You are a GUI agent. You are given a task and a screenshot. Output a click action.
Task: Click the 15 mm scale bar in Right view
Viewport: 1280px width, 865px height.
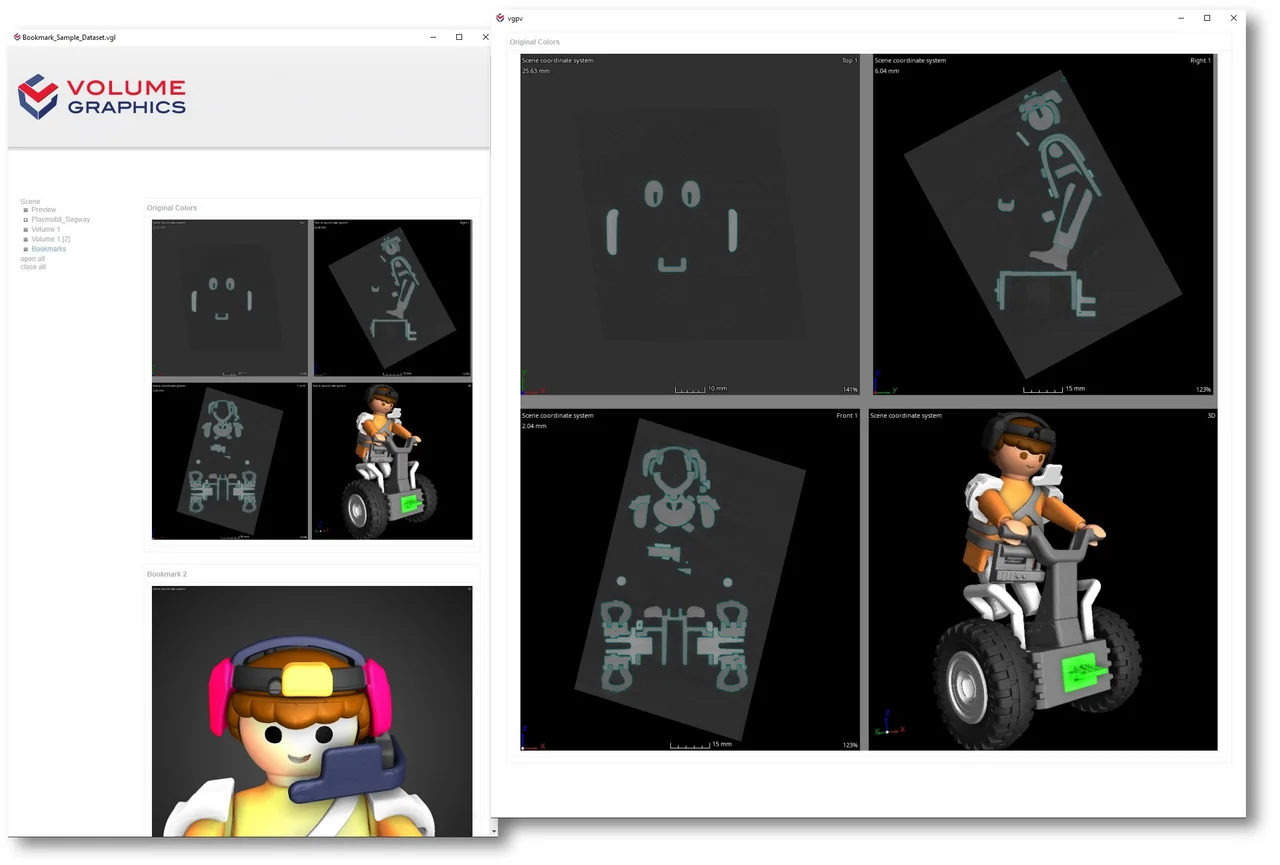tap(1054, 388)
